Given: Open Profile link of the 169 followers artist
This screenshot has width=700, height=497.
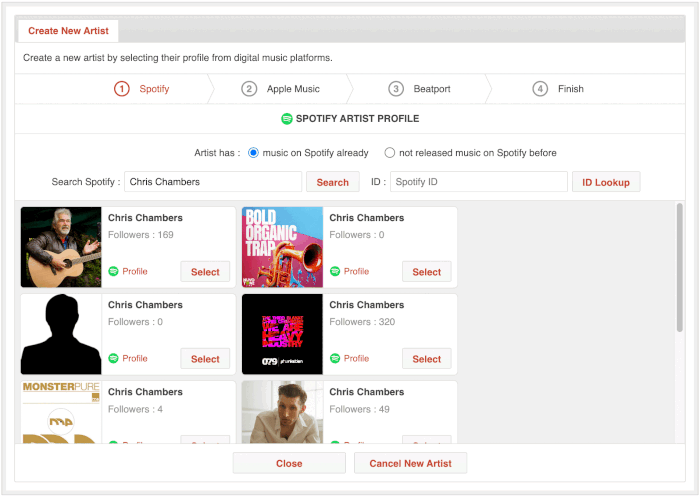Looking at the screenshot, I should (x=135, y=271).
